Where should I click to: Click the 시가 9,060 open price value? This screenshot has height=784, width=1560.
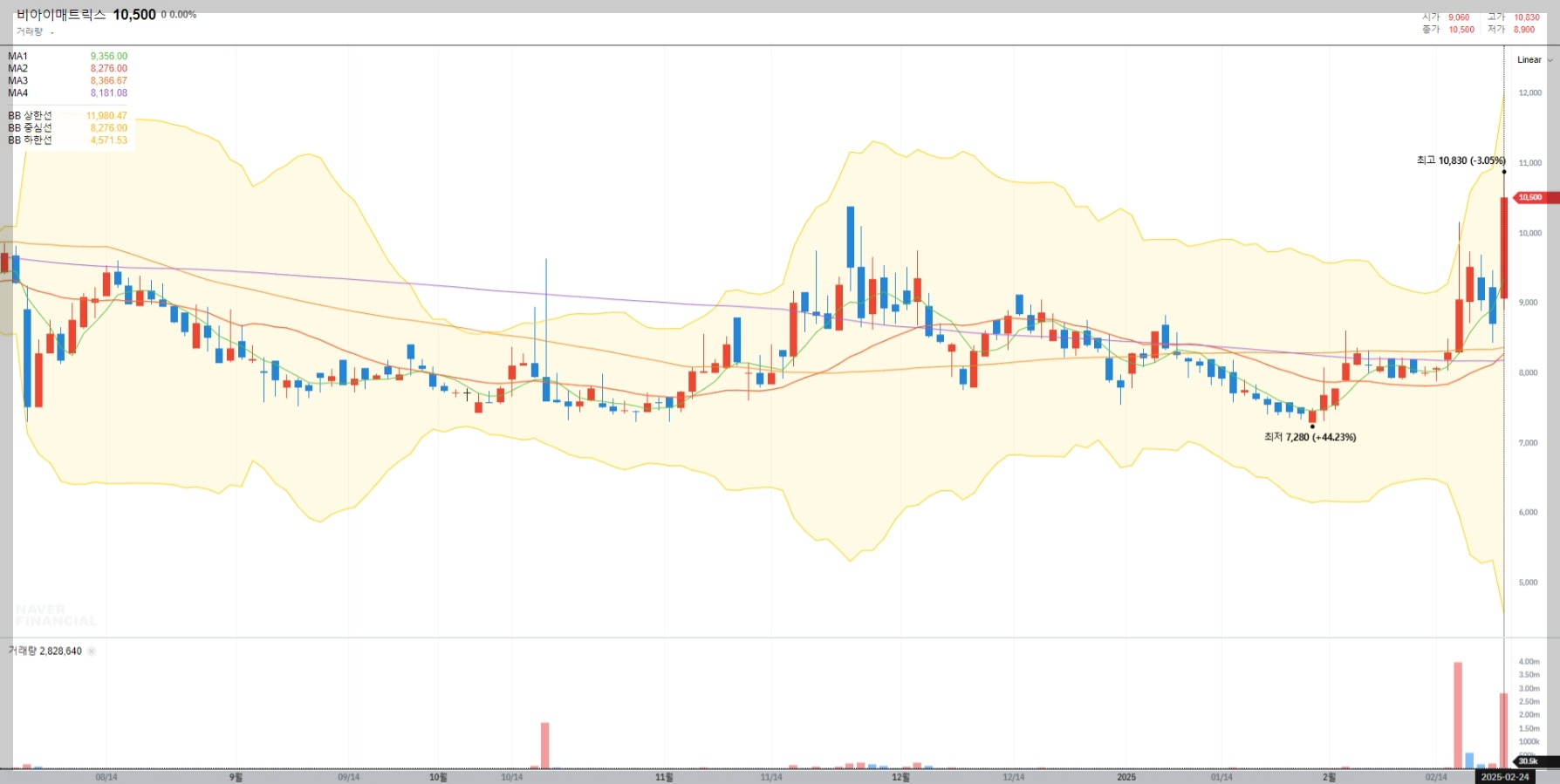[x=1459, y=17]
